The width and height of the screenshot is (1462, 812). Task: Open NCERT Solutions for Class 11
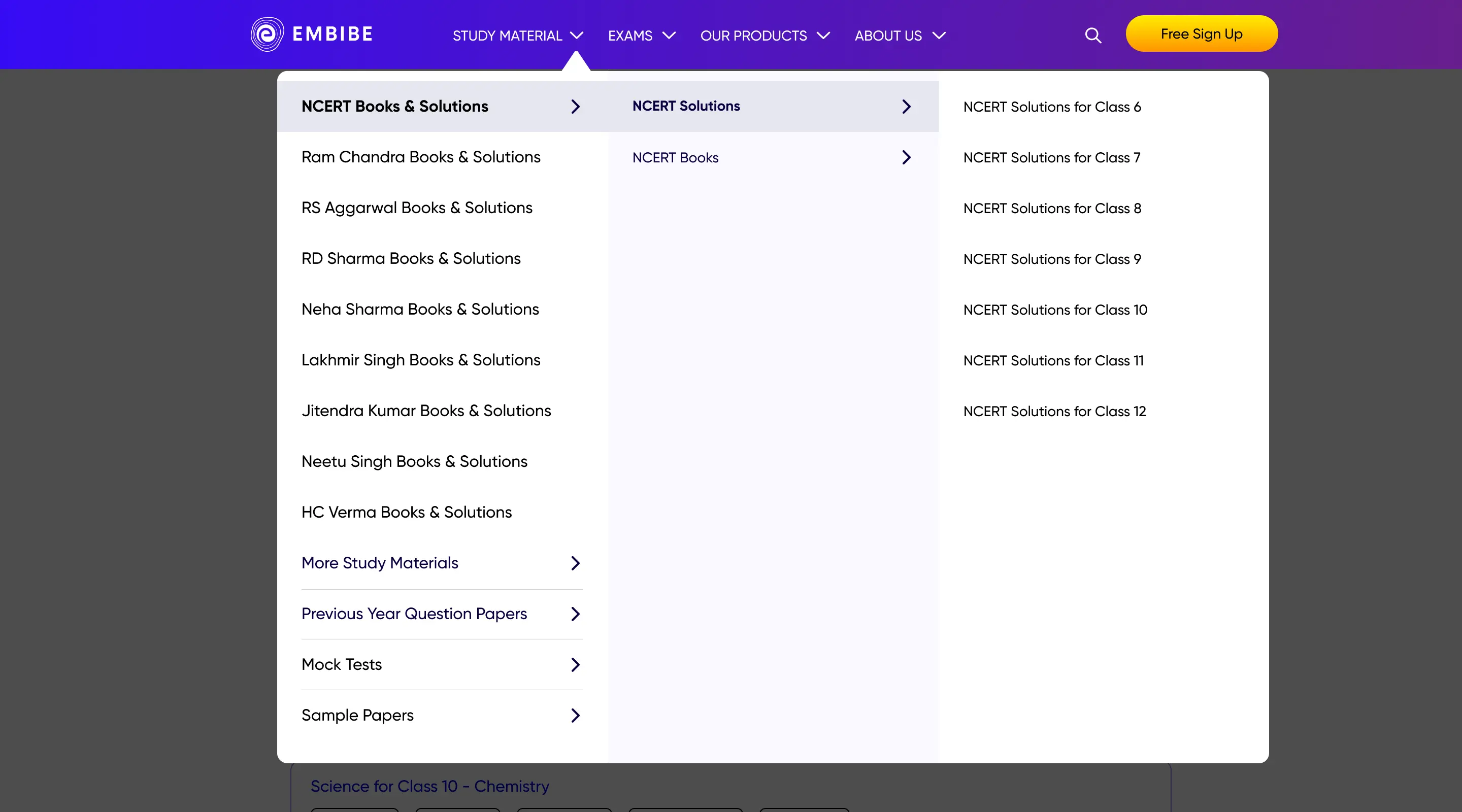click(x=1053, y=361)
